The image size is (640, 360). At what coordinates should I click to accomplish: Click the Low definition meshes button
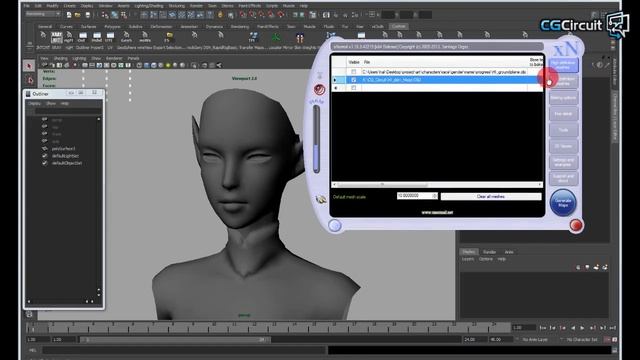[563, 81]
